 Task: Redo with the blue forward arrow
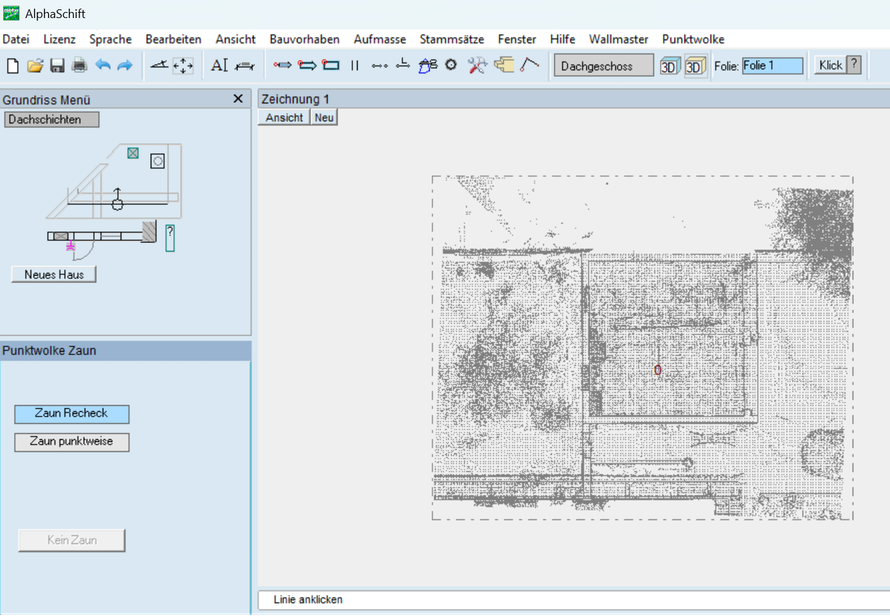[x=124, y=65]
